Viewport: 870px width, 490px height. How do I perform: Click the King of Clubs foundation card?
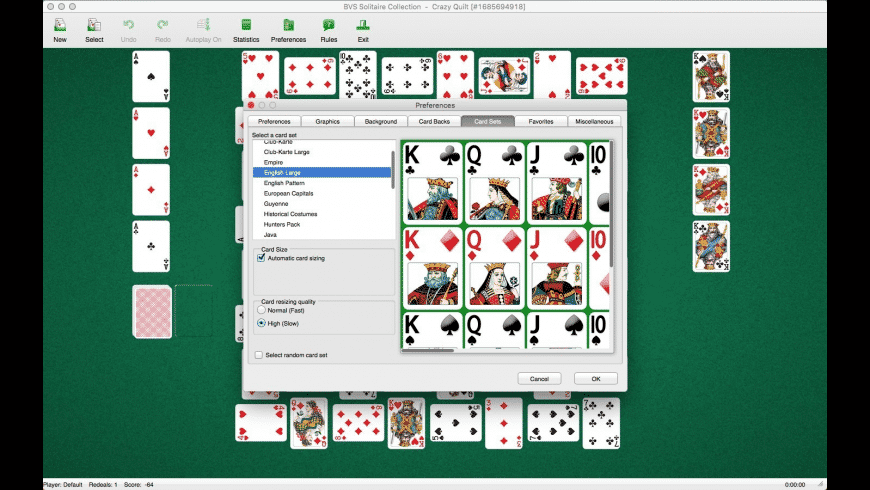(x=711, y=246)
